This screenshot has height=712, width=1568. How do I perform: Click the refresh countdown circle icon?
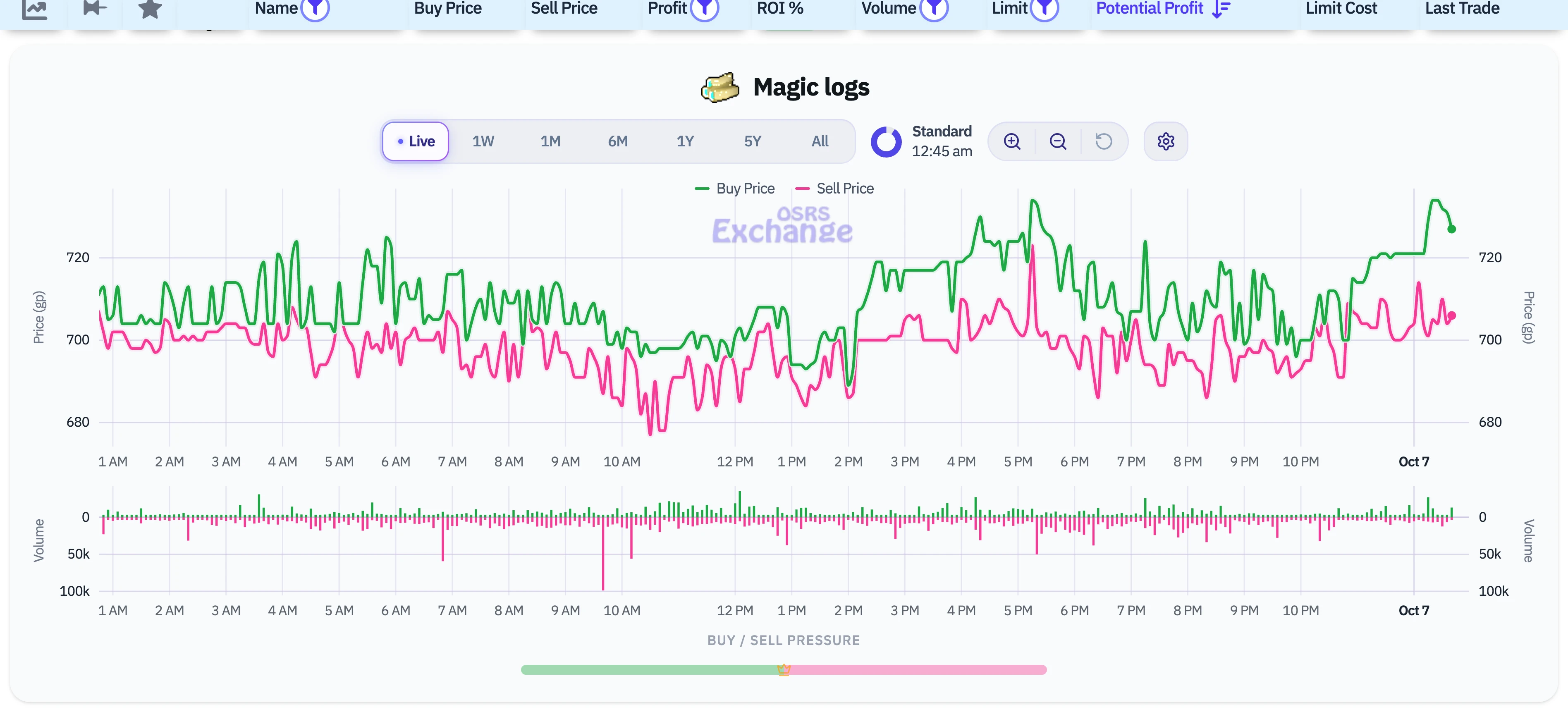pyautogui.click(x=886, y=142)
